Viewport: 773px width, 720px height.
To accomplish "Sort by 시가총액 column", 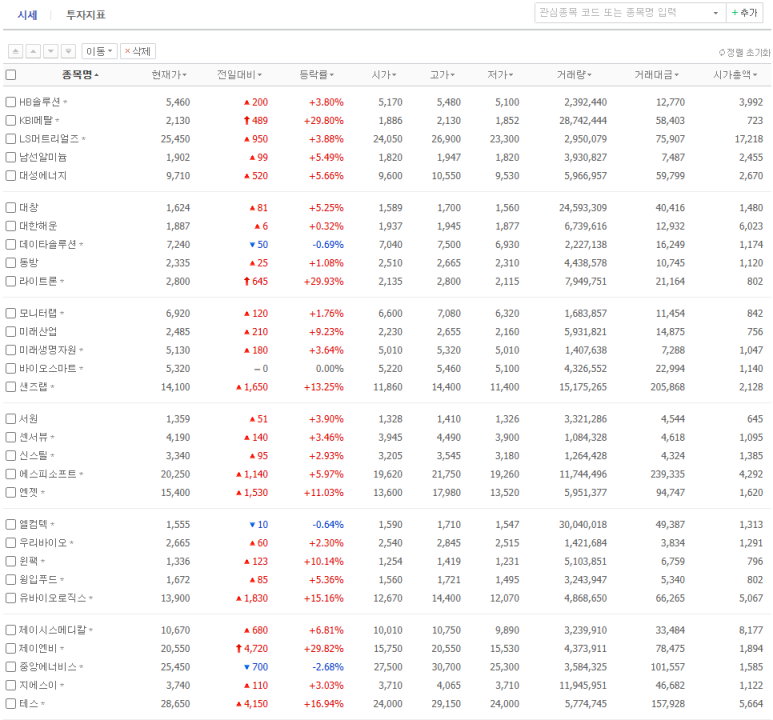I will (x=736, y=75).
